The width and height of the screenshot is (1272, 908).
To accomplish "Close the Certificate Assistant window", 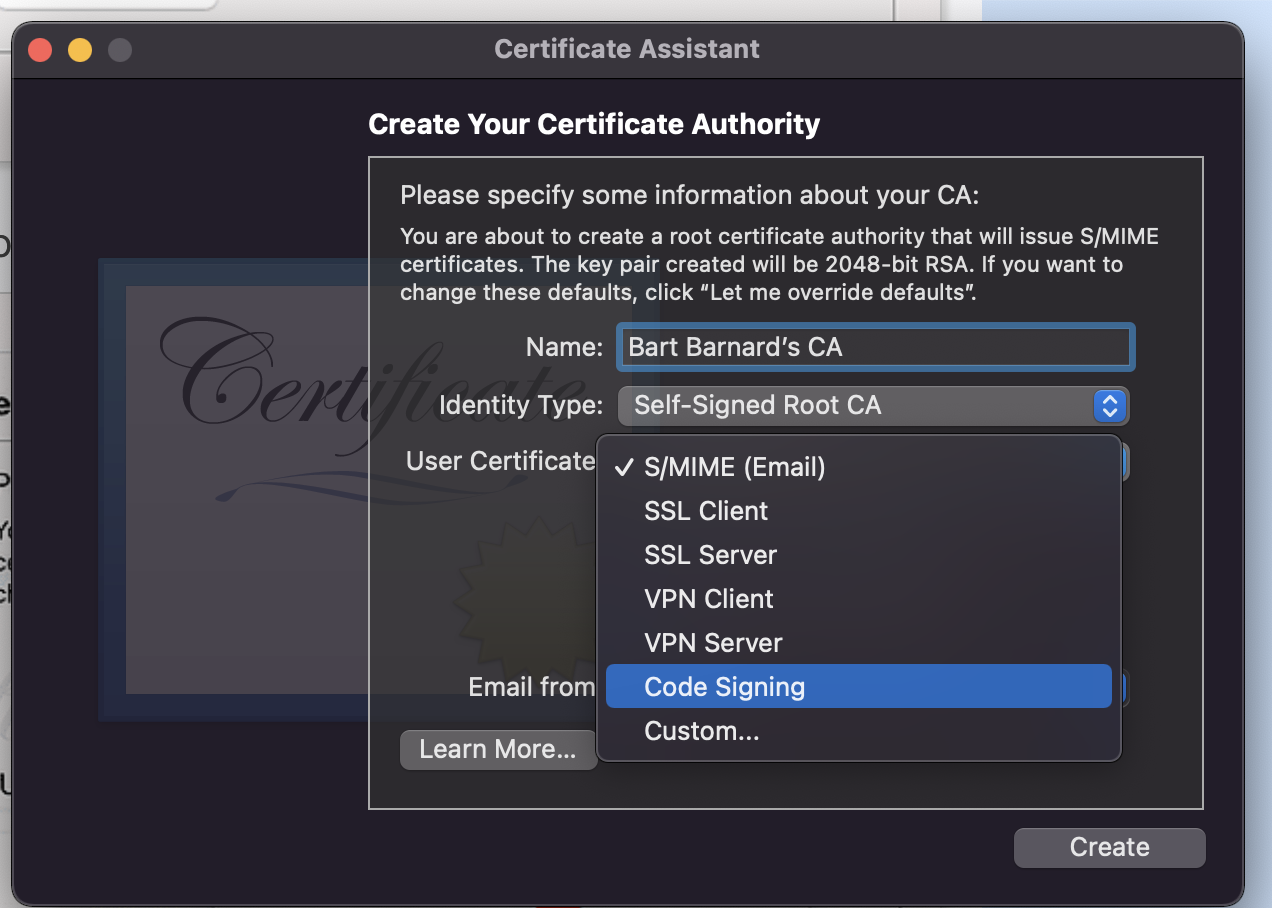I will click(40, 49).
